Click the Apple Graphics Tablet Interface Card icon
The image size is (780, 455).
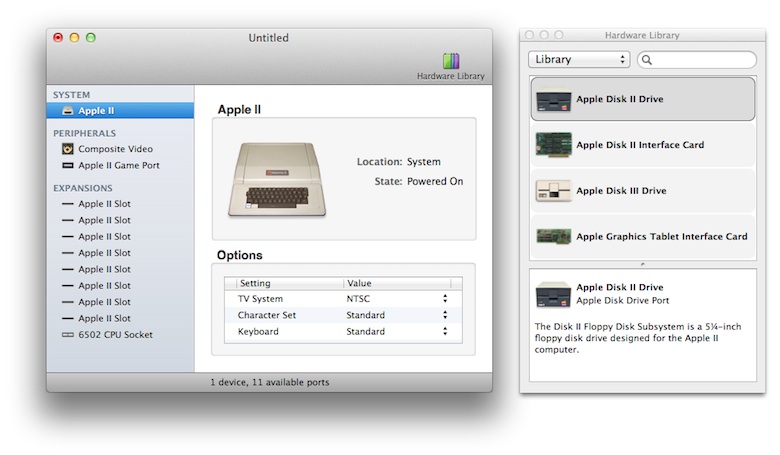[x=553, y=236]
